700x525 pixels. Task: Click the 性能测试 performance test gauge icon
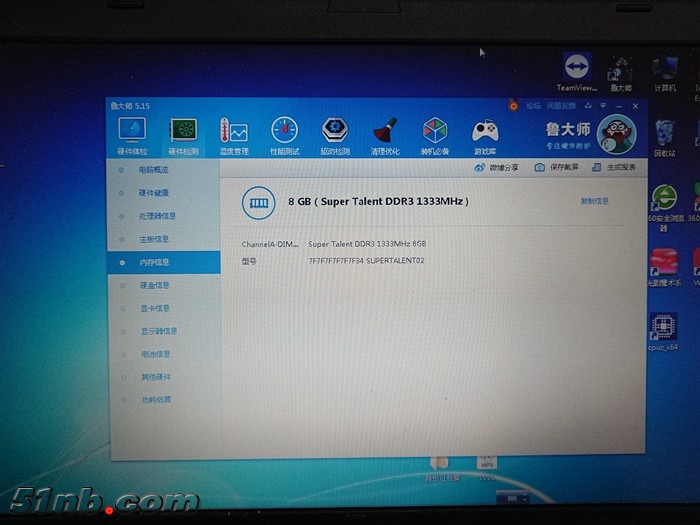pos(284,133)
